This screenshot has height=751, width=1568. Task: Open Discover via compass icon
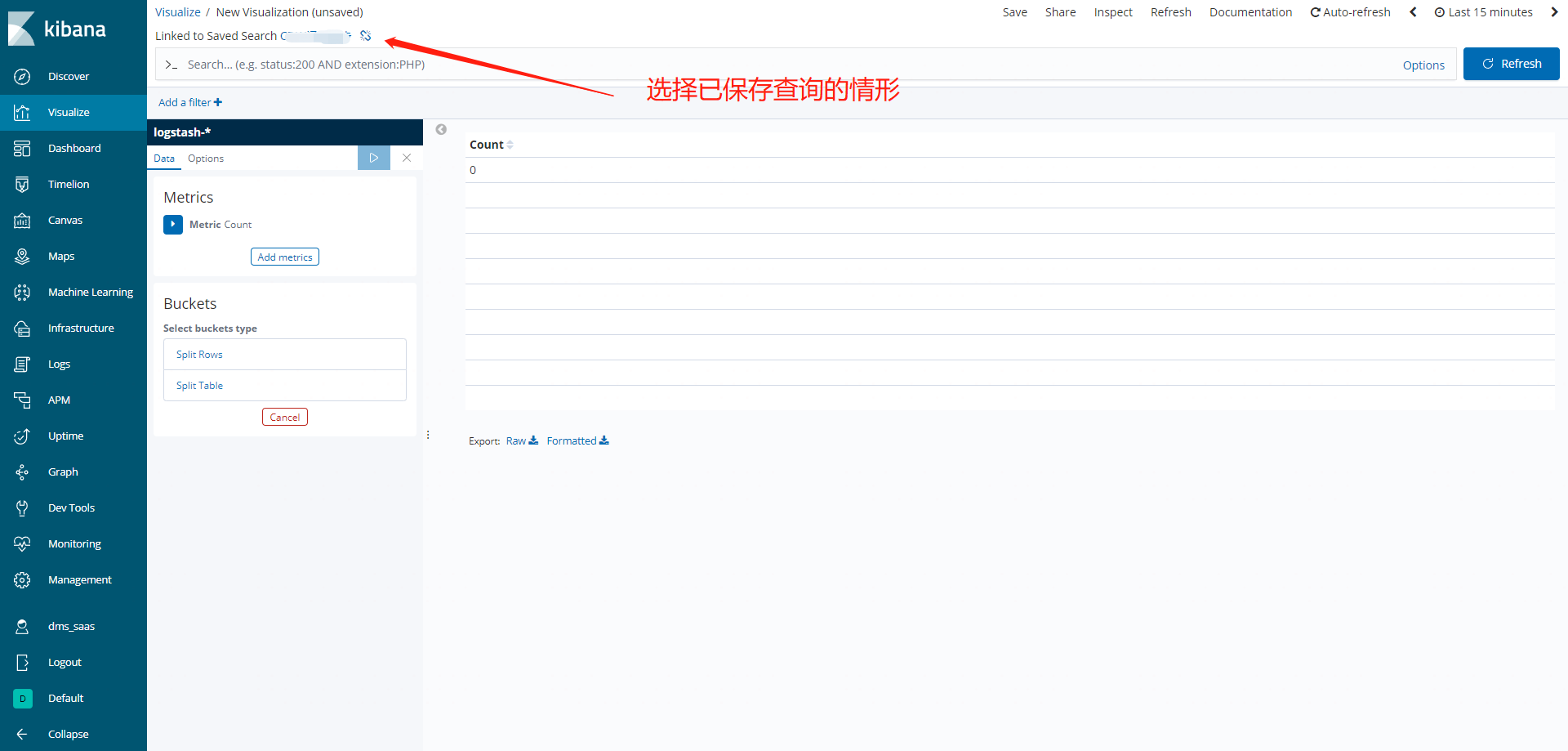[22, 76]
